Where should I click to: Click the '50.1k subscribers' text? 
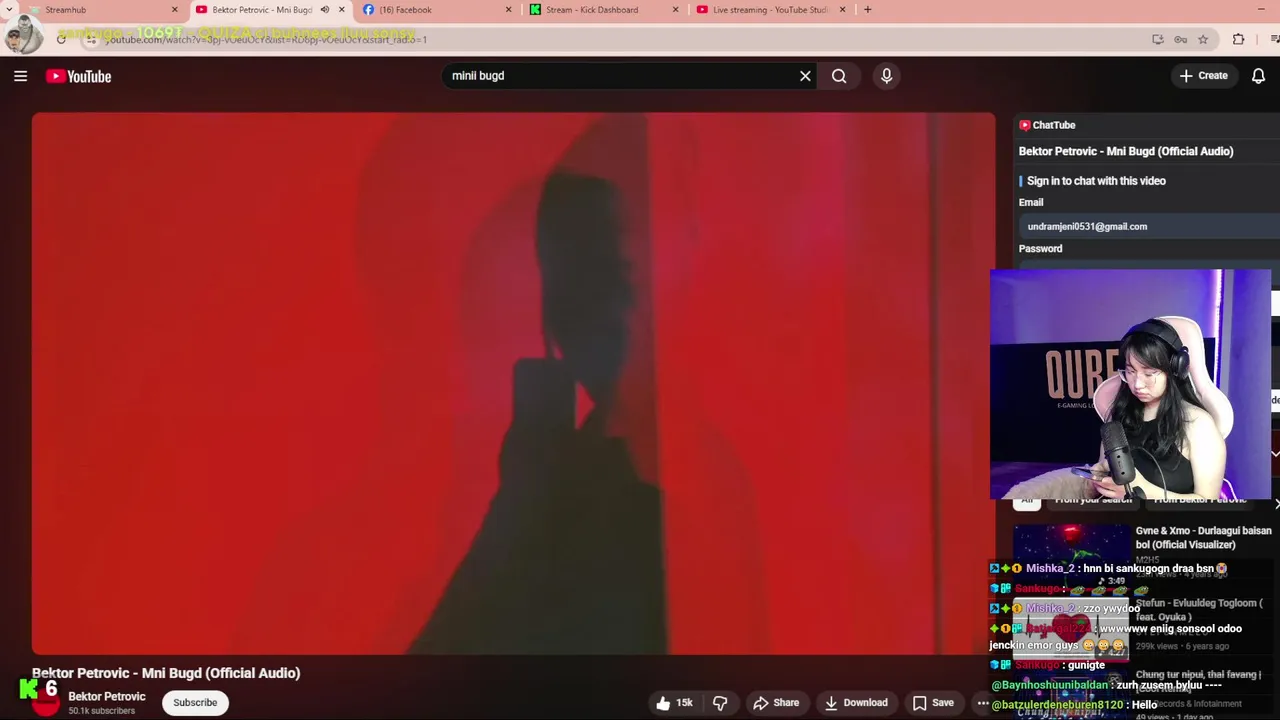pos(101,711)
